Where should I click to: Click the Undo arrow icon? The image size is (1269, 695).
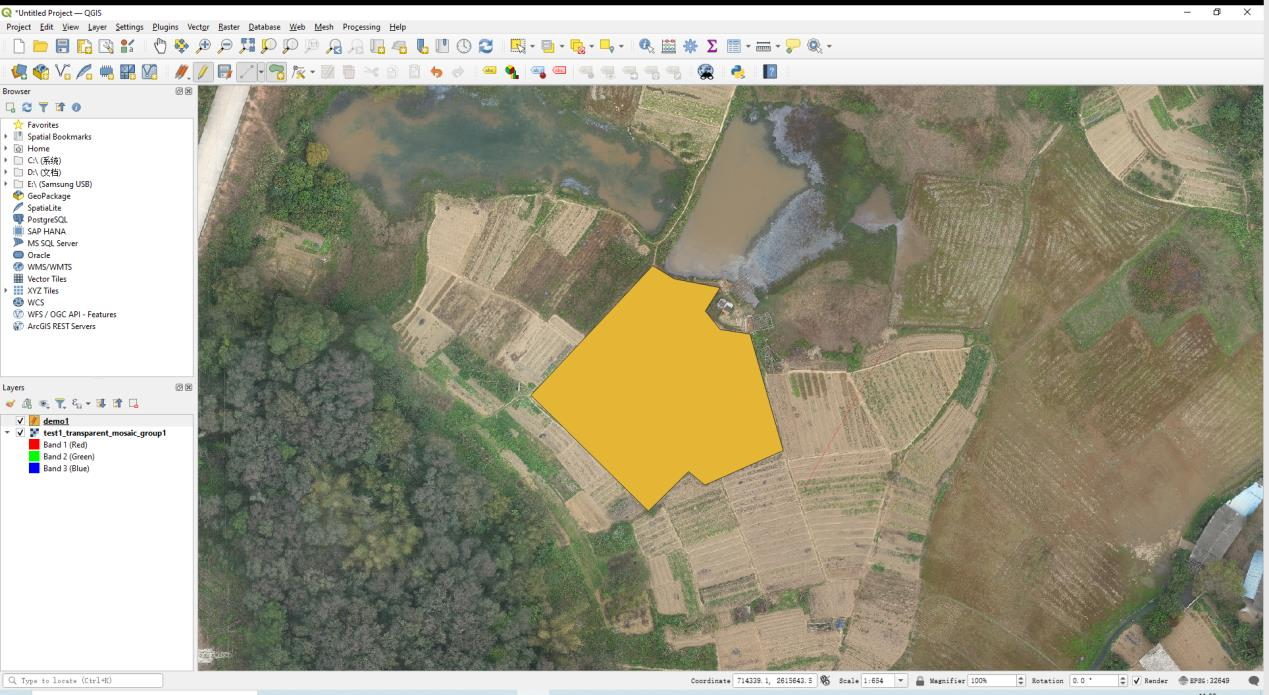436,72
